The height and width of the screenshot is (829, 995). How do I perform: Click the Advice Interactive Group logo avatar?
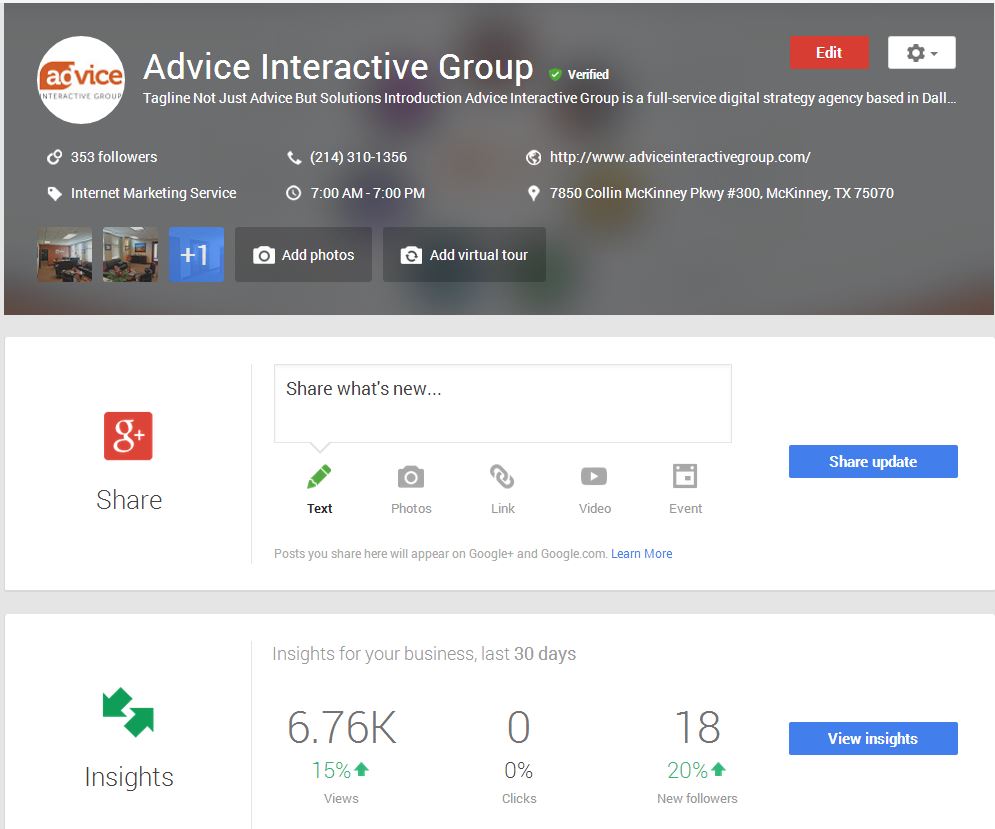pyautogui.click(x=81, y=79)
